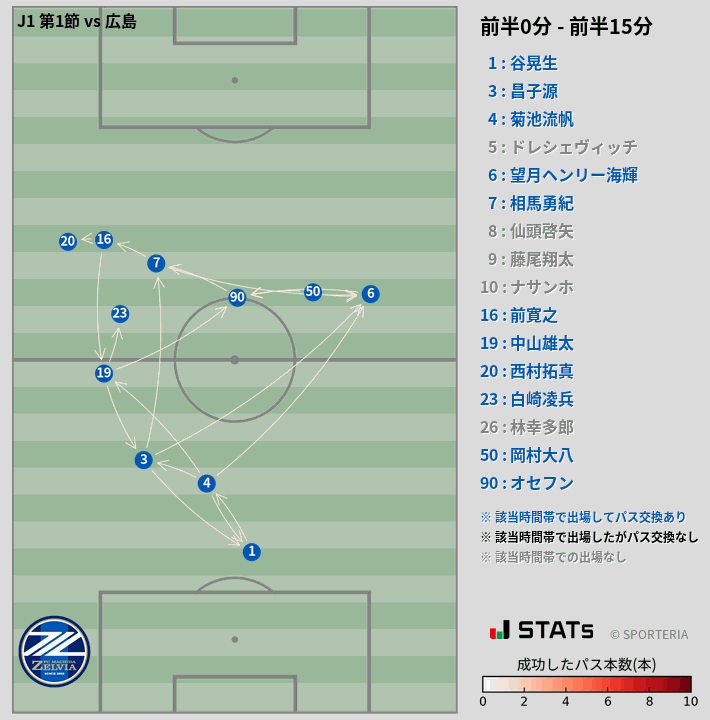The width and height of the screenshot is (710, 720).
Task: Select player node 50 on the pitch
Action: click(313, 292)
